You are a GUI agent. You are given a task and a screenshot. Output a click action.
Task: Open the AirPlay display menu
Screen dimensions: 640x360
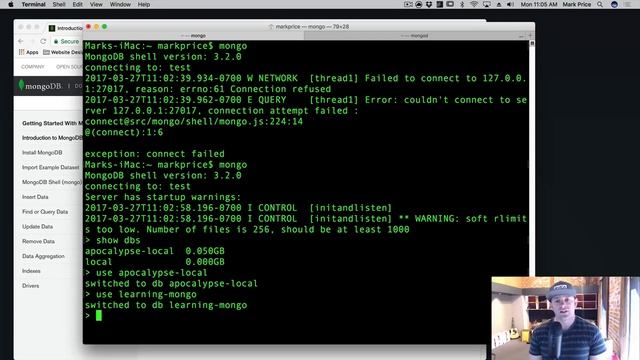487,4
